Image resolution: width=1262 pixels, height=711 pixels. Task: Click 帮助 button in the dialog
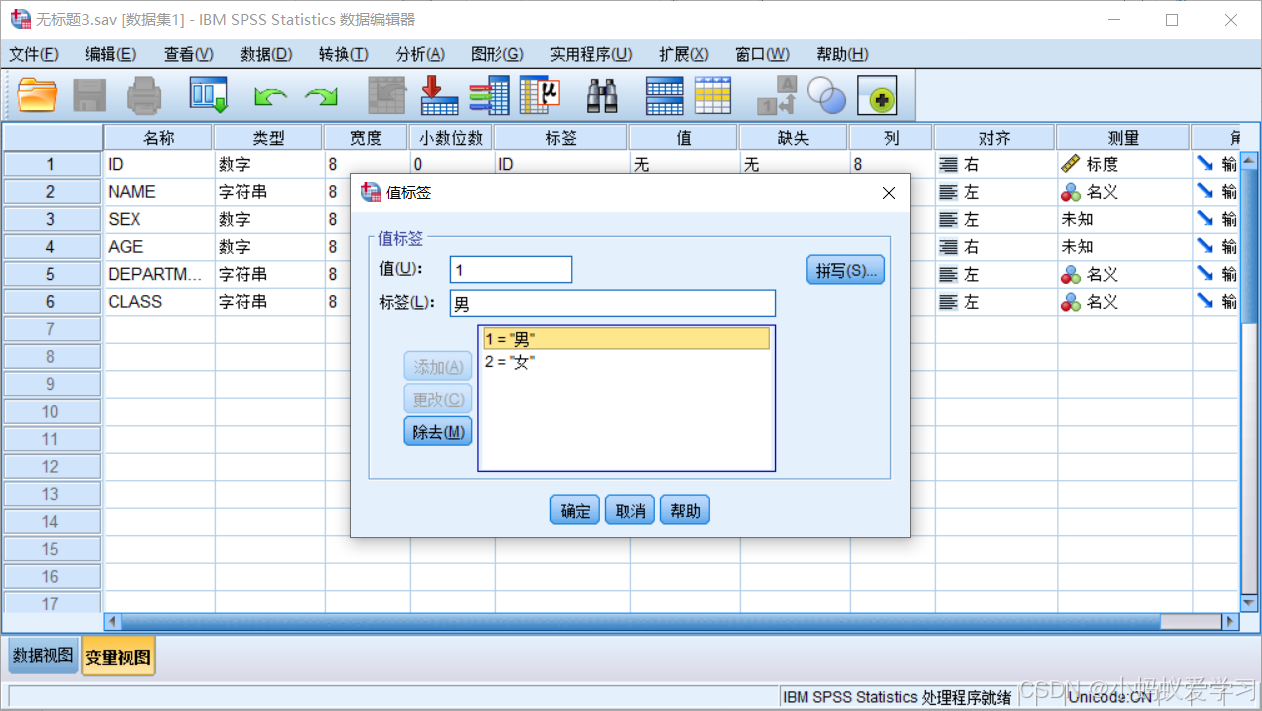(x=685, y=510)
